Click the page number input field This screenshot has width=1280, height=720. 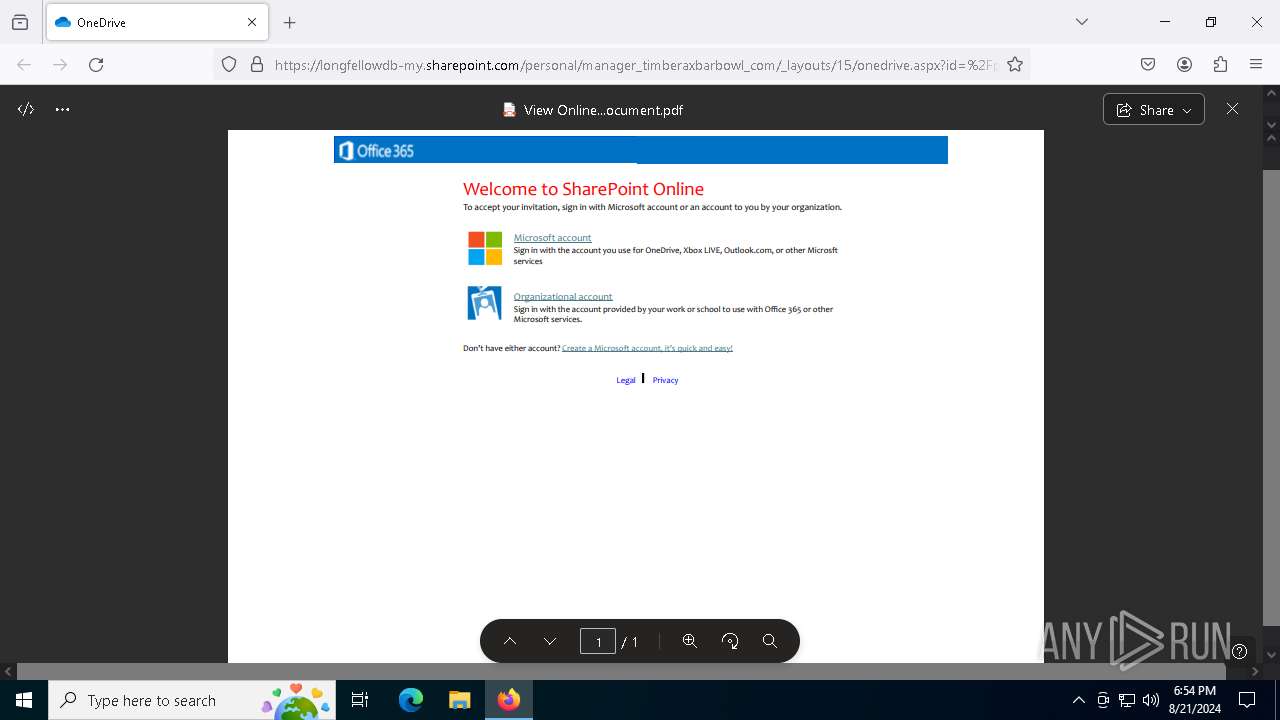(598, 641)
